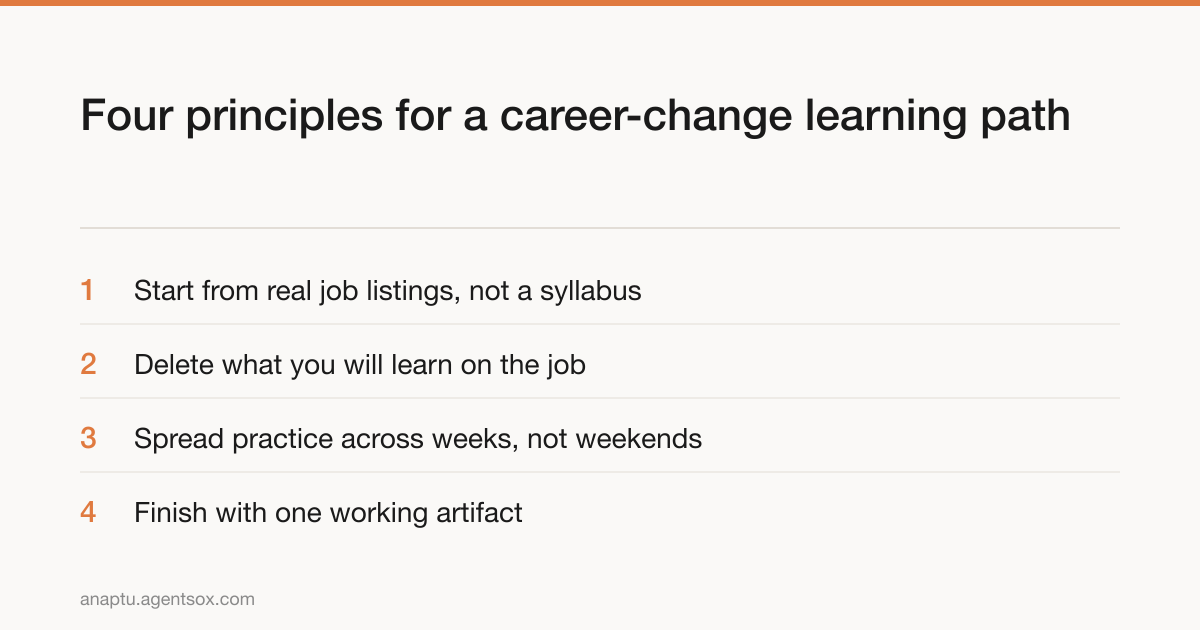The image size is (1200, 630).
Task: Click the divider line below the title
Action: pyautogui.click(x=600, y=228)
